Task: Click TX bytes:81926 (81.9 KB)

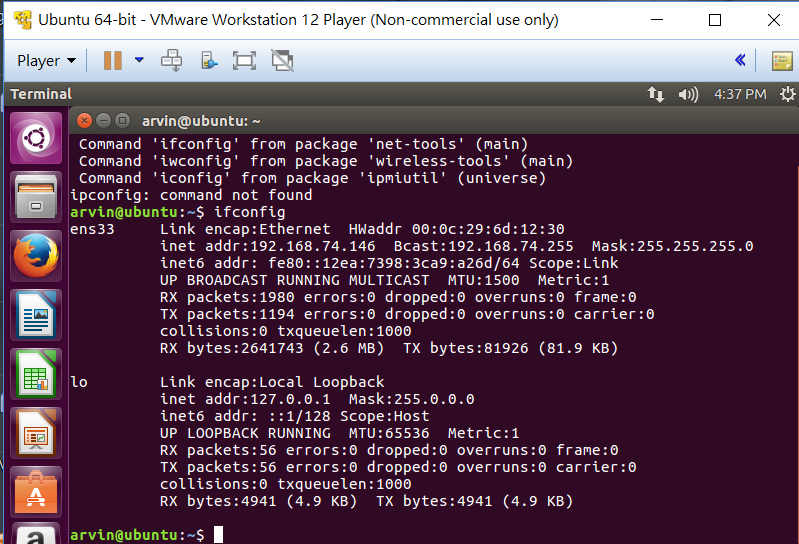Action: [511, 348]
